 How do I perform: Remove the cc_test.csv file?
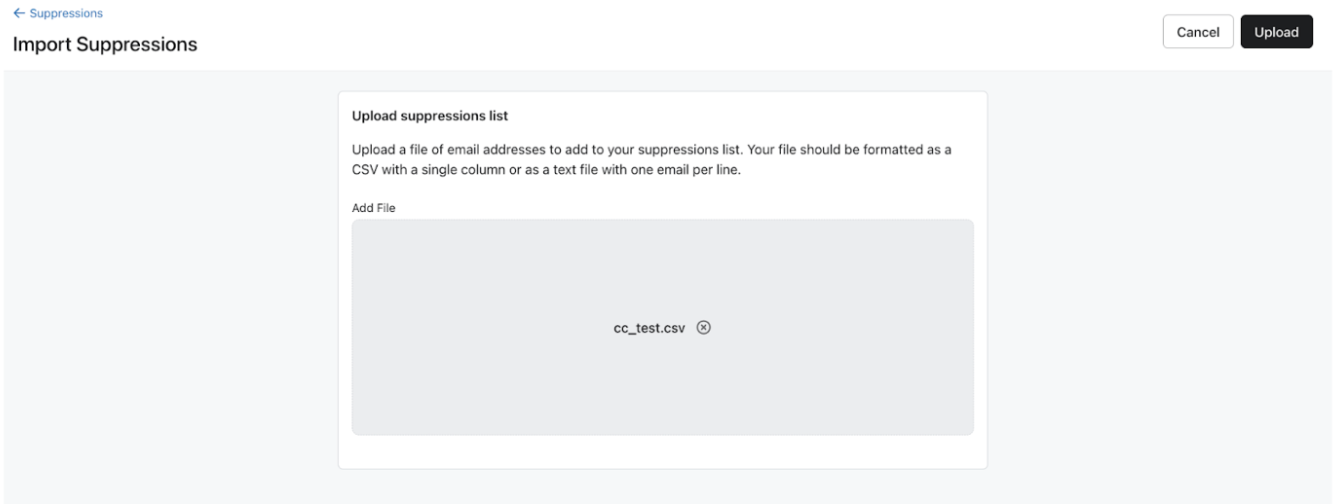(703, 328)
